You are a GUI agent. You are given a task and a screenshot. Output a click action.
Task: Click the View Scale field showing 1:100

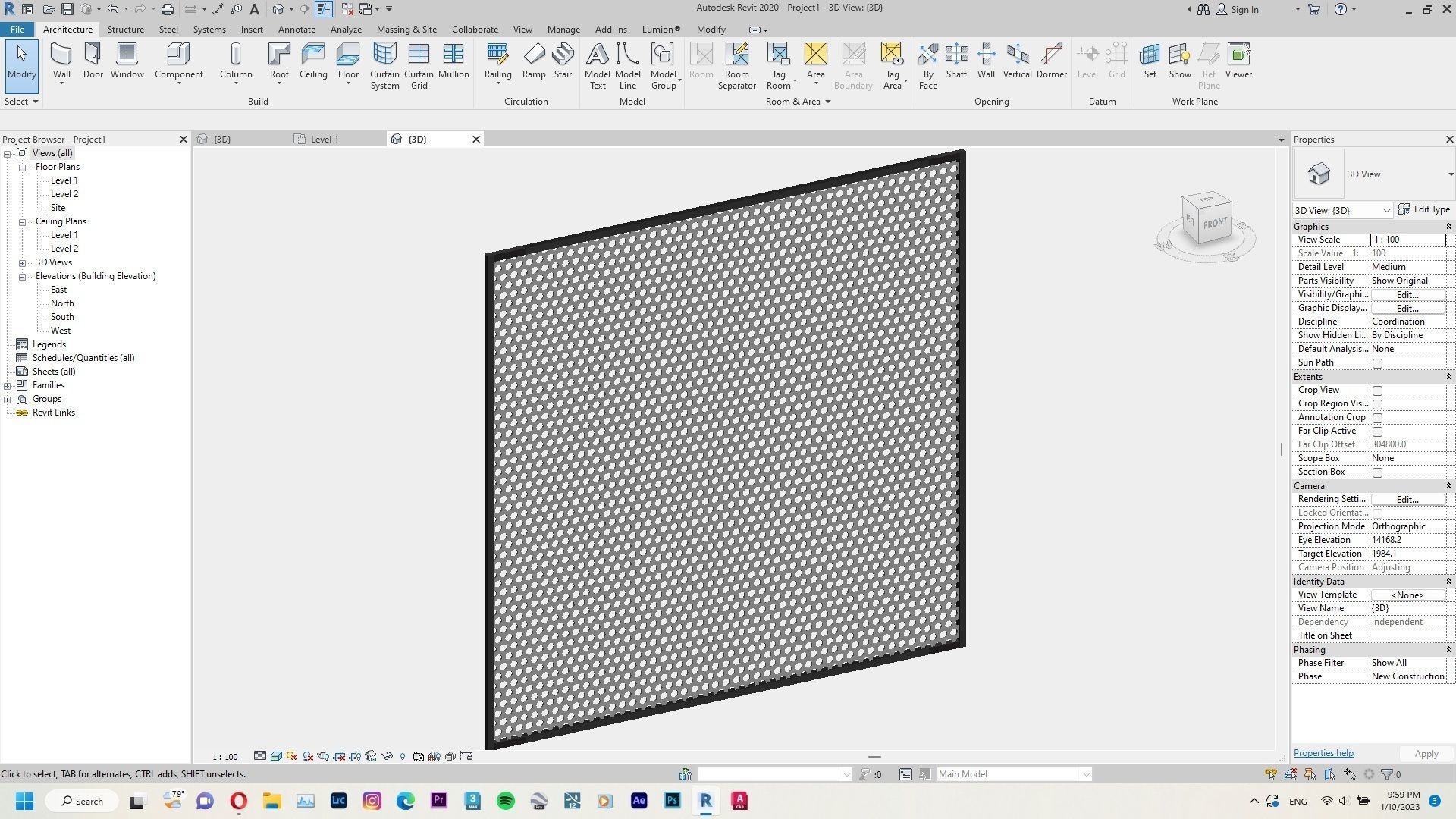click(1407, 239)
